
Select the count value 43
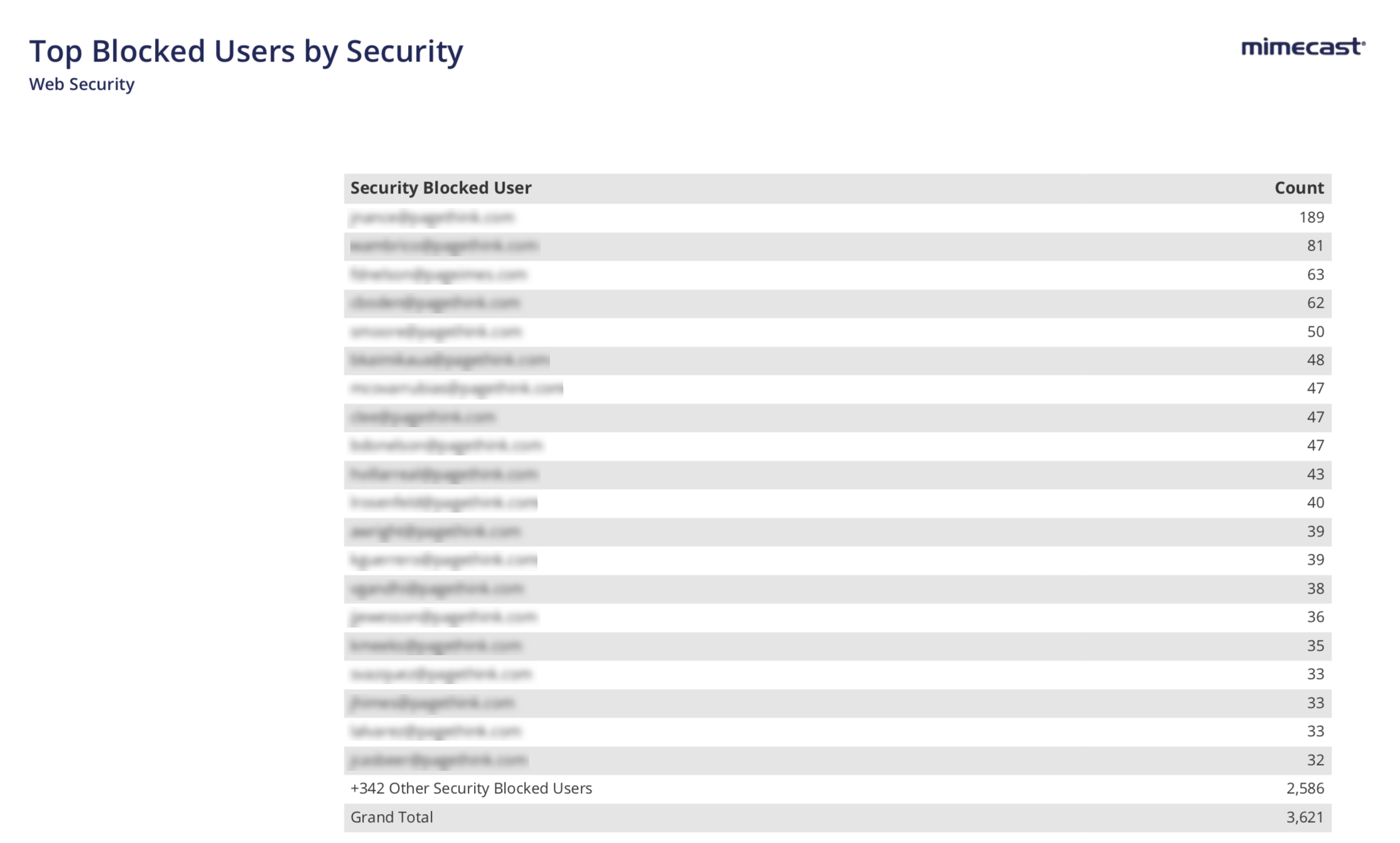pyautogui.click(x=1315, y=474)
